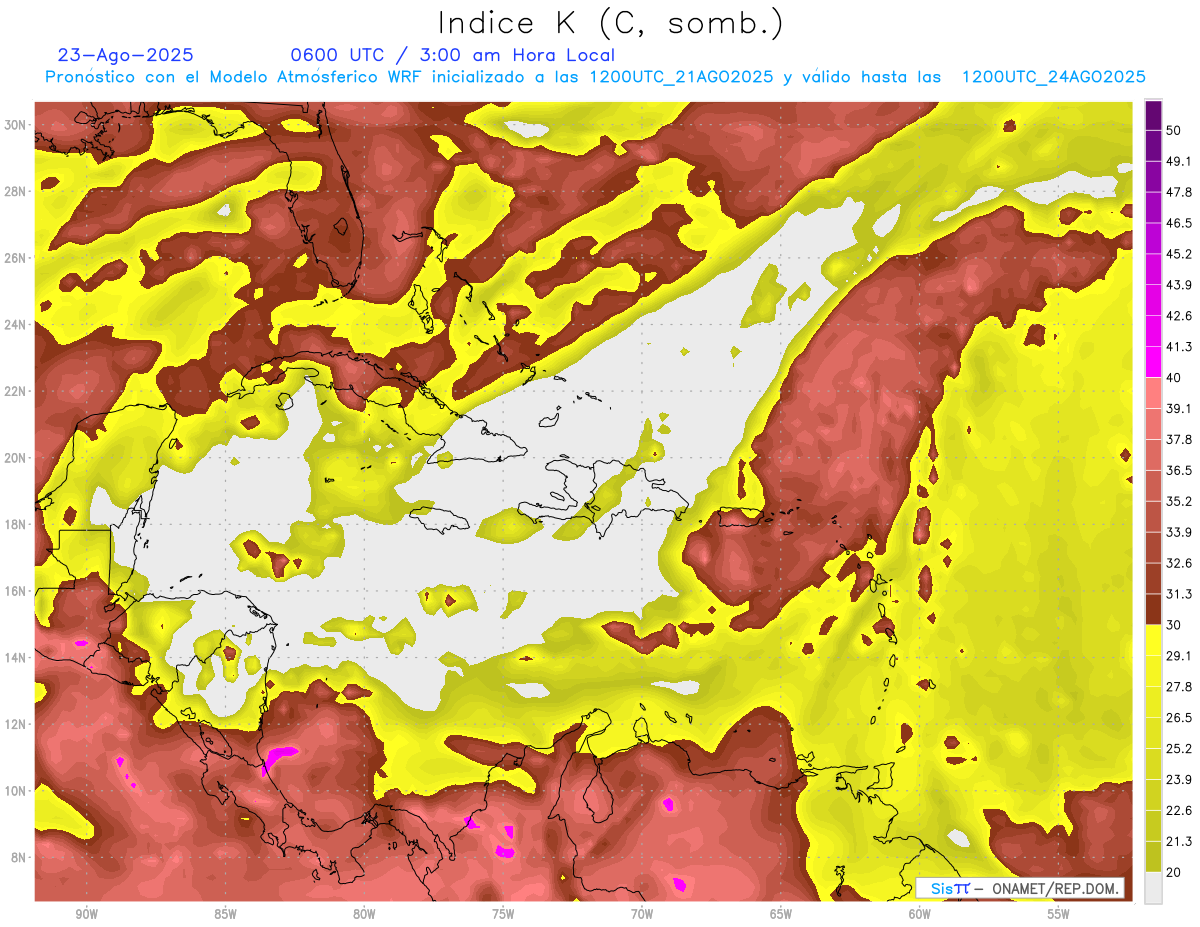Click the colorbar value "43.9"
The width and height of the screenshot is (1200, 927).
[x=1179, y=285]
